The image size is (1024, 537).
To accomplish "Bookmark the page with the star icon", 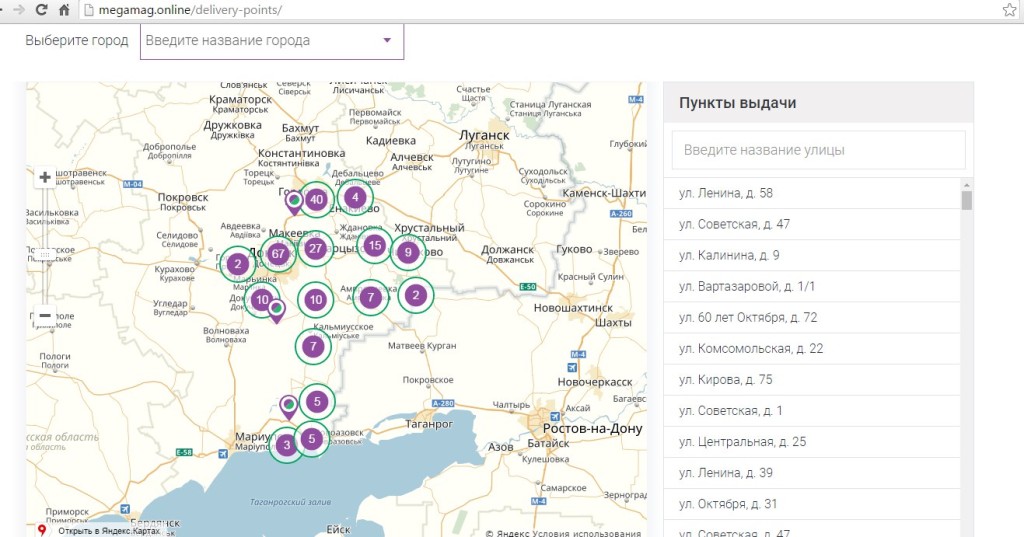I will (1009, 10).
